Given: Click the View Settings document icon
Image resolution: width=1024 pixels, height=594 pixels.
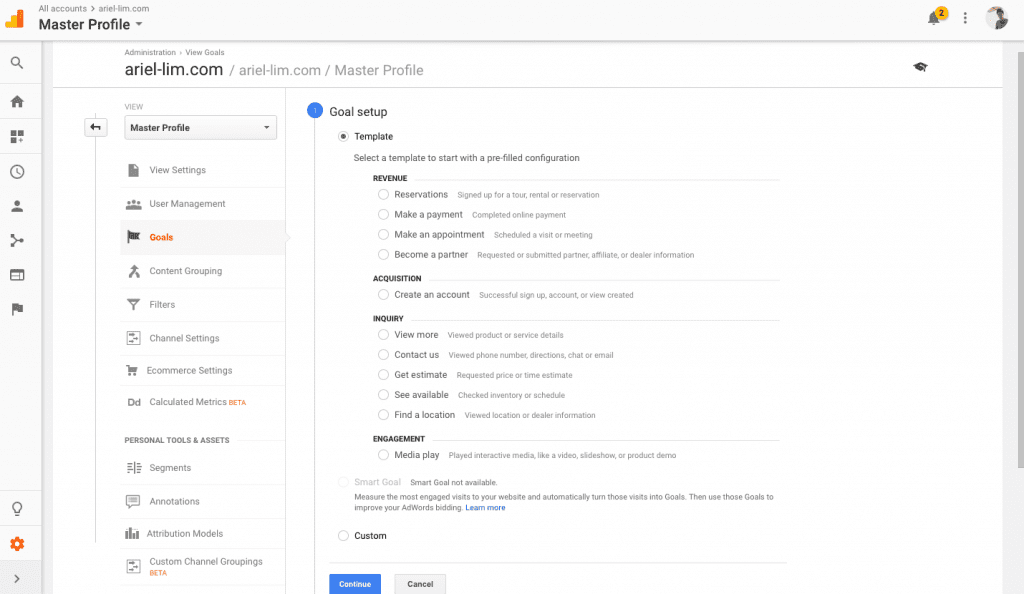Looking at the screenshot, I should (x=133, y=170).
